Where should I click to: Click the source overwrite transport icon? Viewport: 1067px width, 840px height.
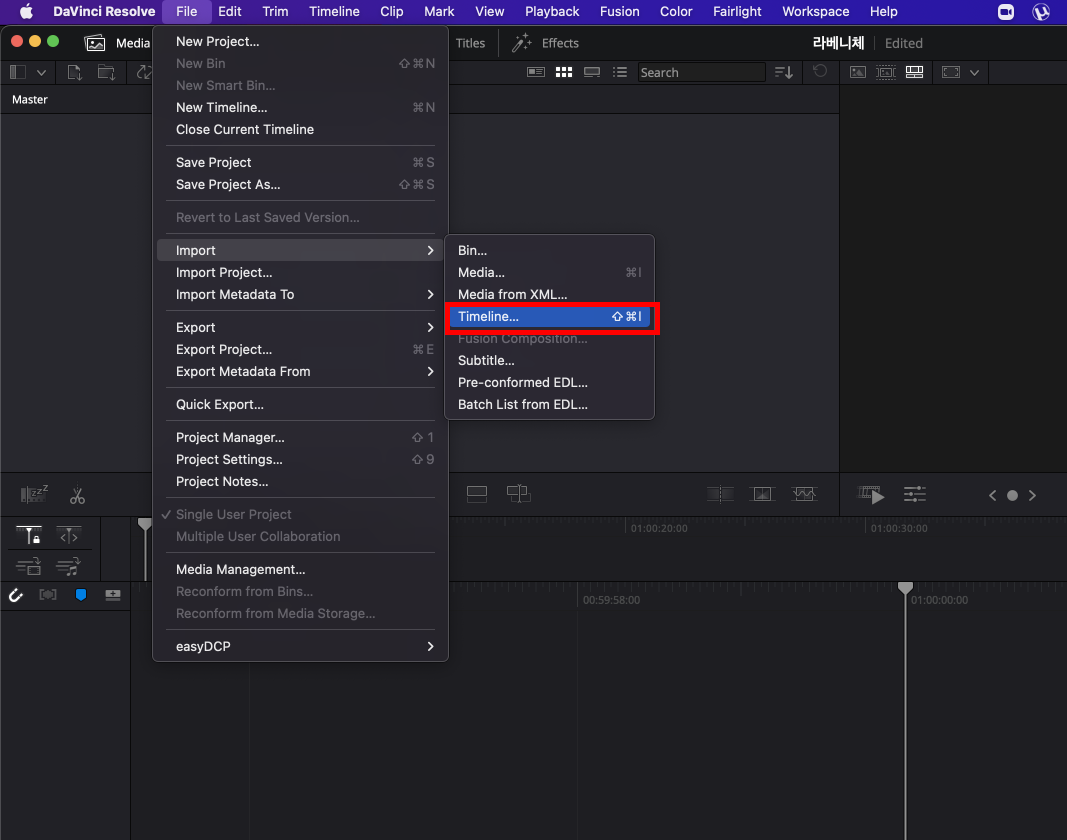point(518,494)
